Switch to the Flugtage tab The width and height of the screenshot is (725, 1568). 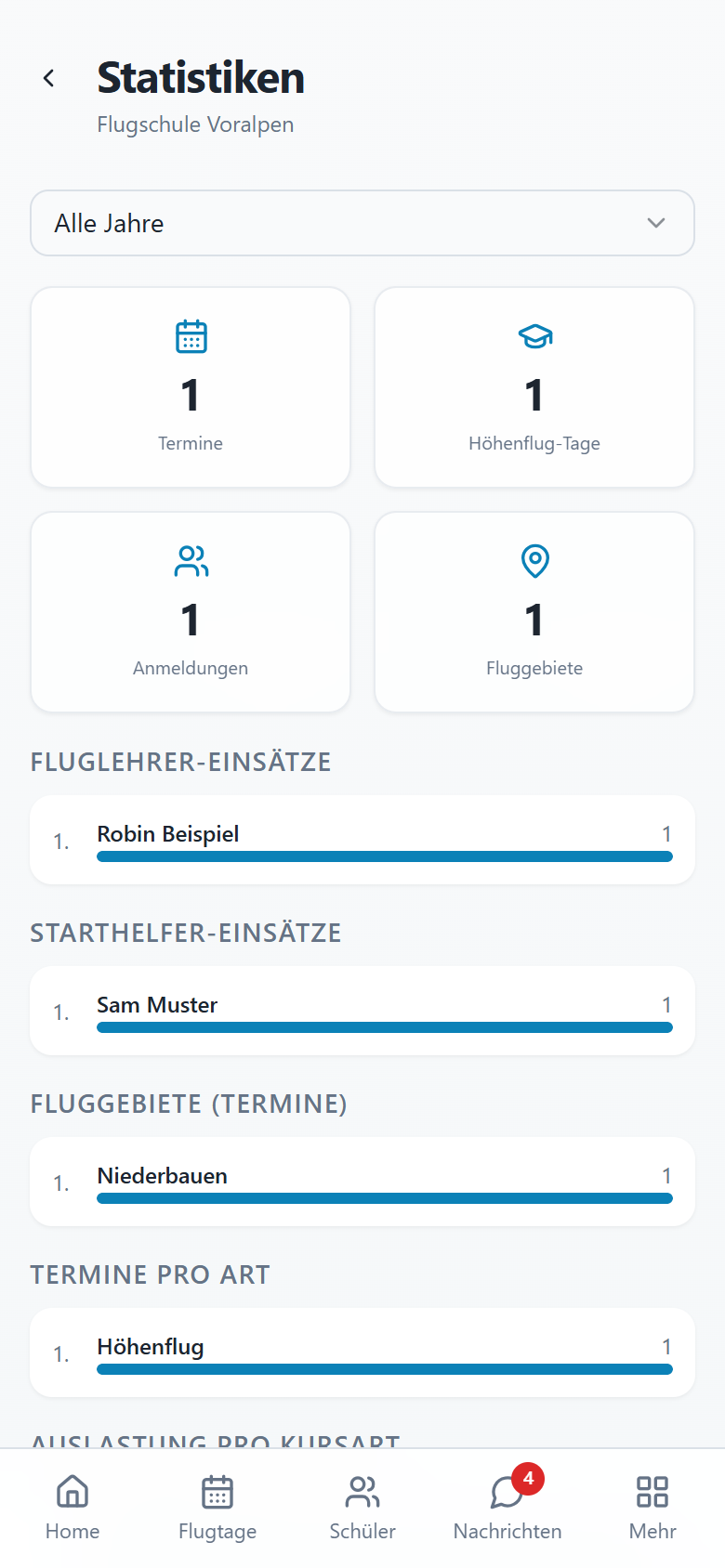217,1509
